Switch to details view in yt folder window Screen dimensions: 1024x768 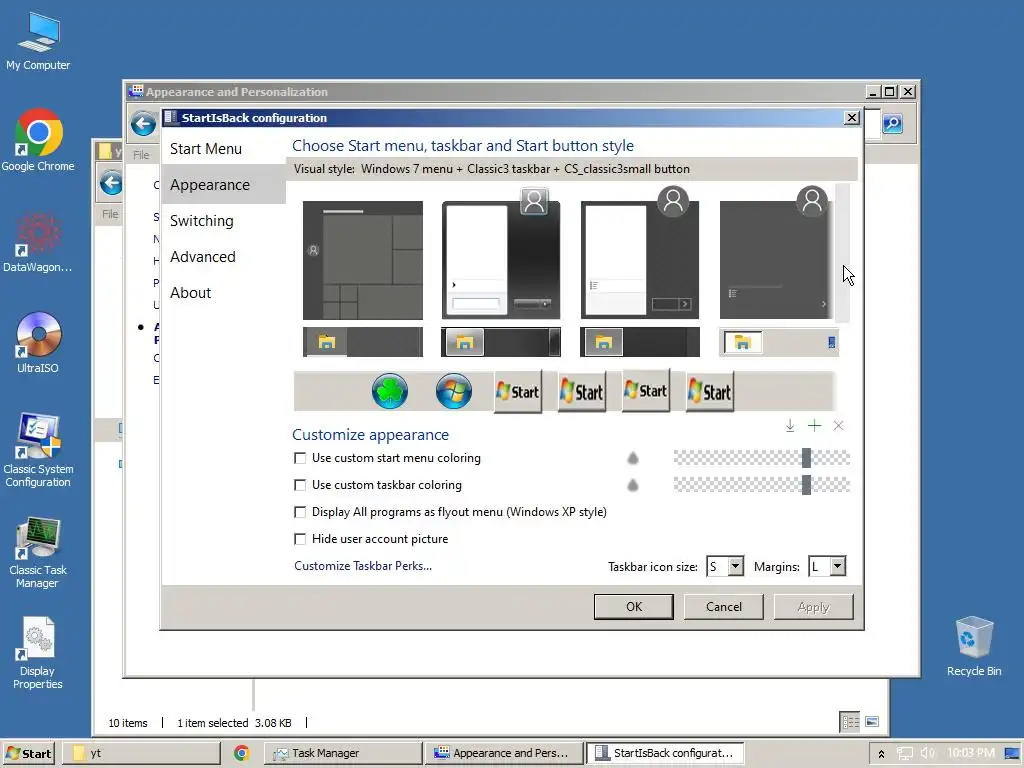(850, 722)
